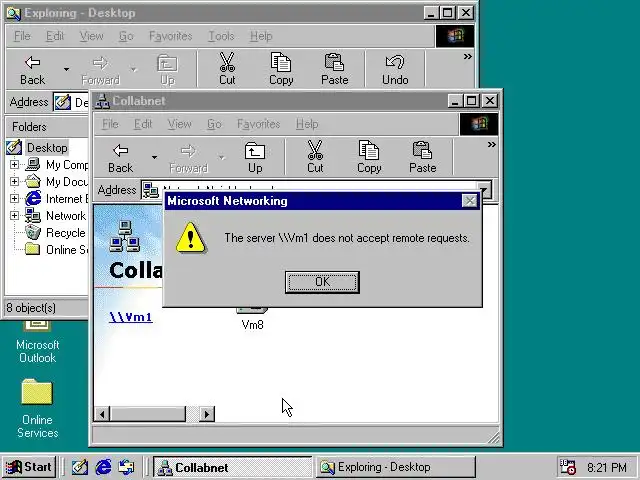Screen dimensions: 640x480
Task: Open Favorites menu in Collabnet window
Action: (x=258, y=124)
